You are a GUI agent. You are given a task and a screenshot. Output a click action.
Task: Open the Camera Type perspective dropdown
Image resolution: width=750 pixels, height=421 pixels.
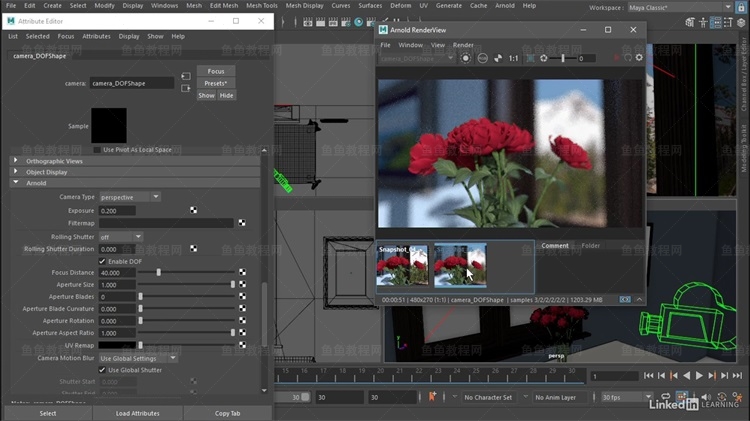tap(130, 197)
